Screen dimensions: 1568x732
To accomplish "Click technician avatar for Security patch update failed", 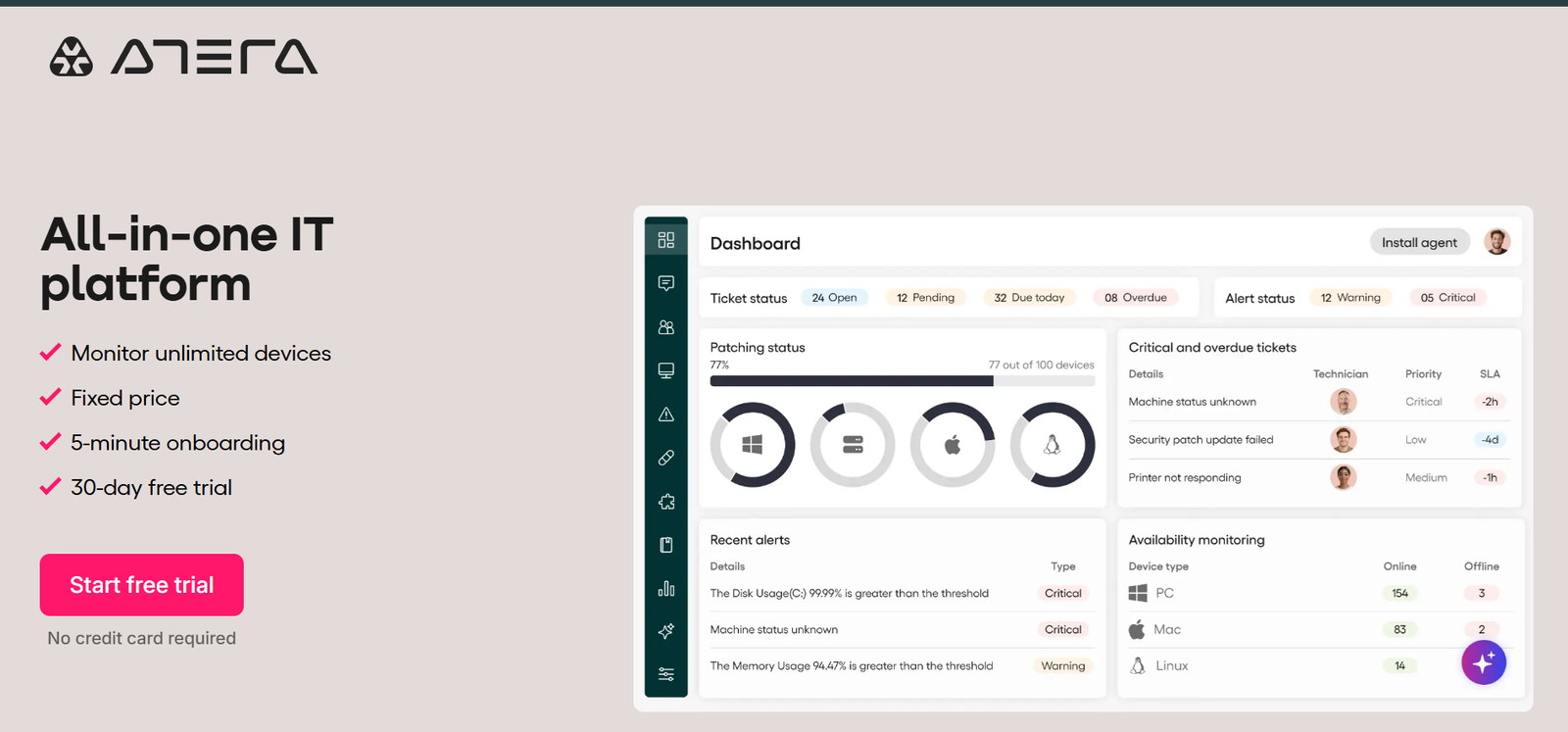I will (1344, 439).
